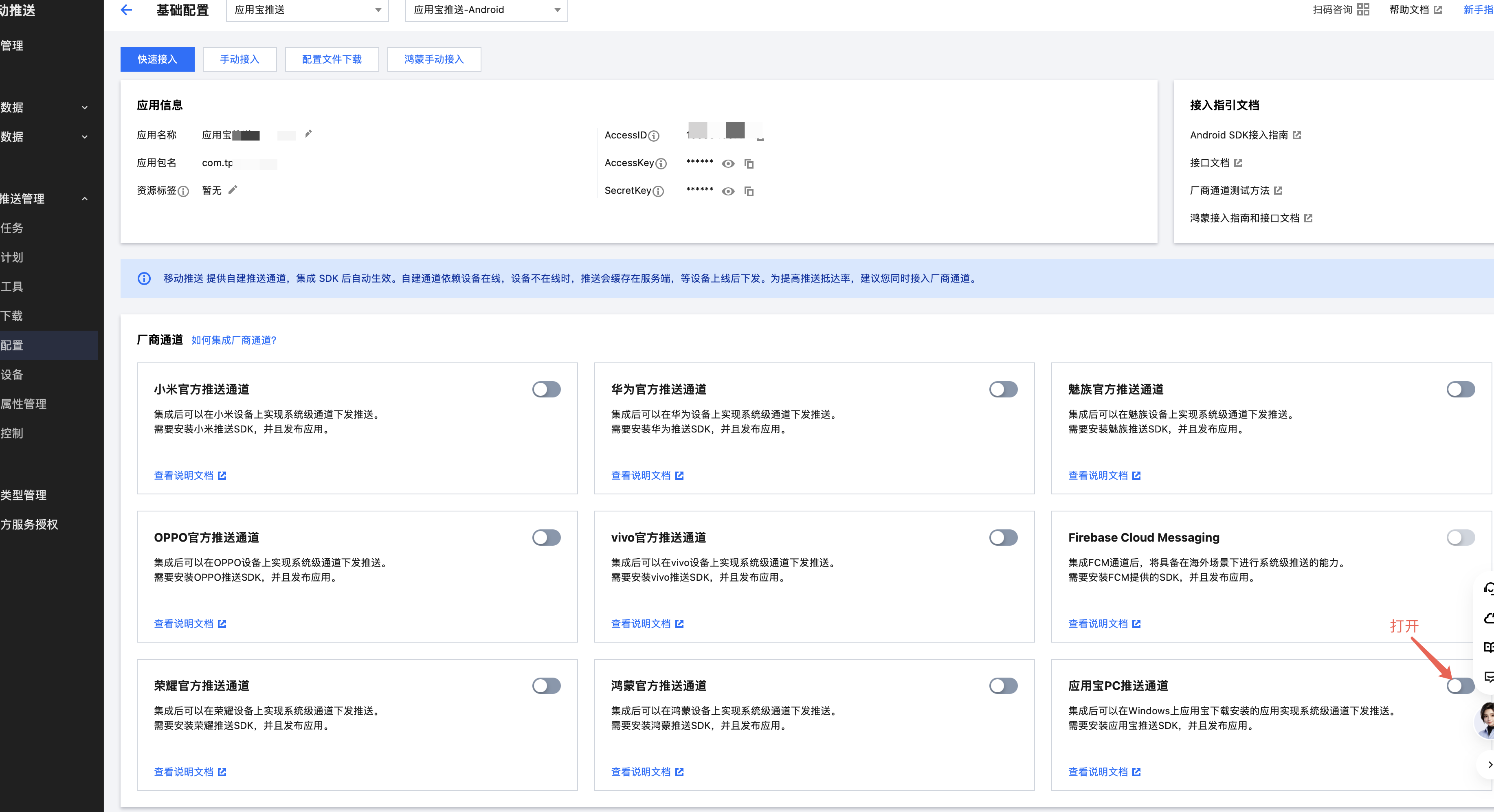Open the Android SDK接入指南 link
Viewport: 1494px width, 812px height.
tap(1245, 135)
